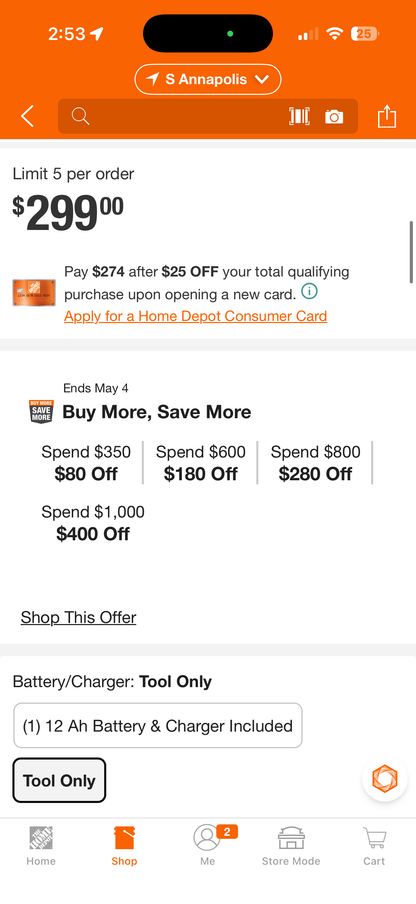Tap the search magnifier icon
The image size is (416, 904).
tap(81, 116)
